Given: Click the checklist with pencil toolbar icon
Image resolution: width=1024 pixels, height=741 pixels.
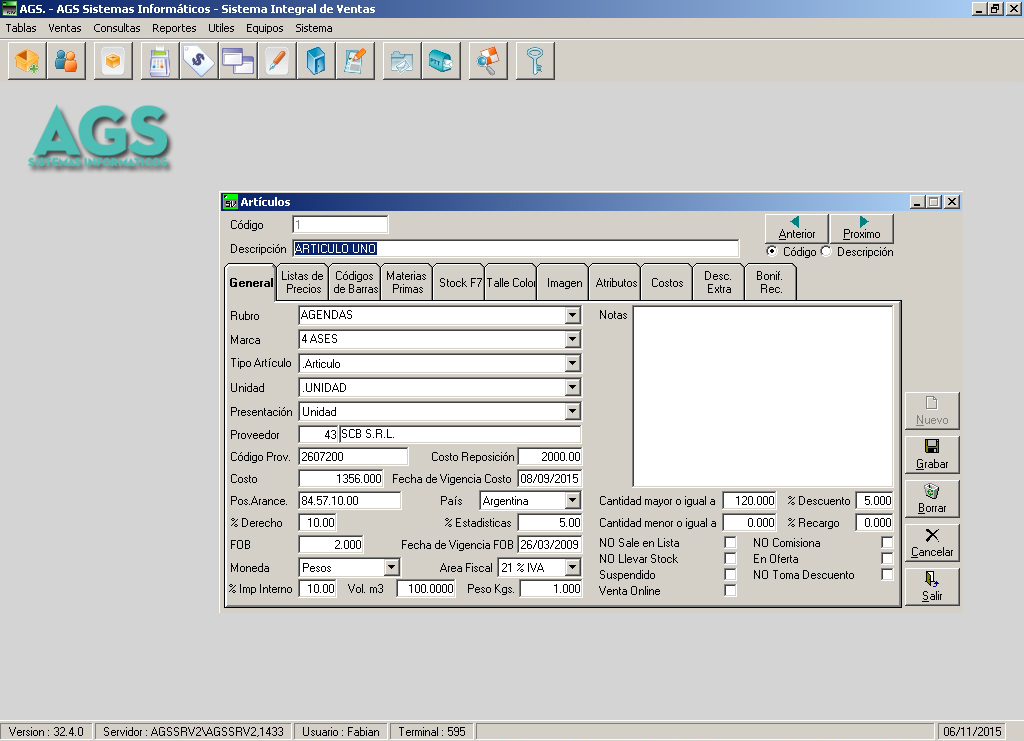Looking at the screenshot, I should click(355, 61).
